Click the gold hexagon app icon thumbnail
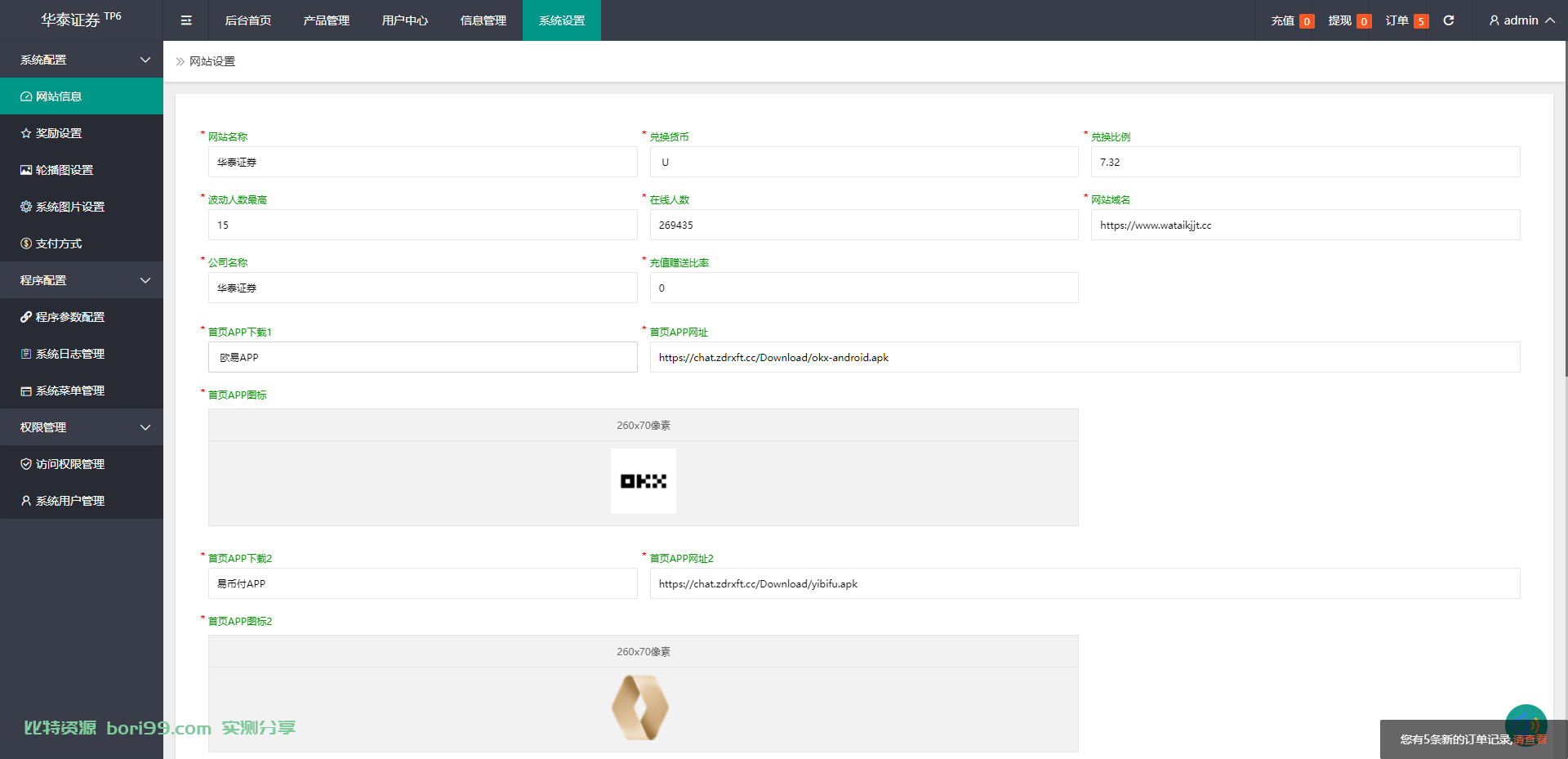The width and height of the screenshot is (1568, 759). (x=640, y=708)
